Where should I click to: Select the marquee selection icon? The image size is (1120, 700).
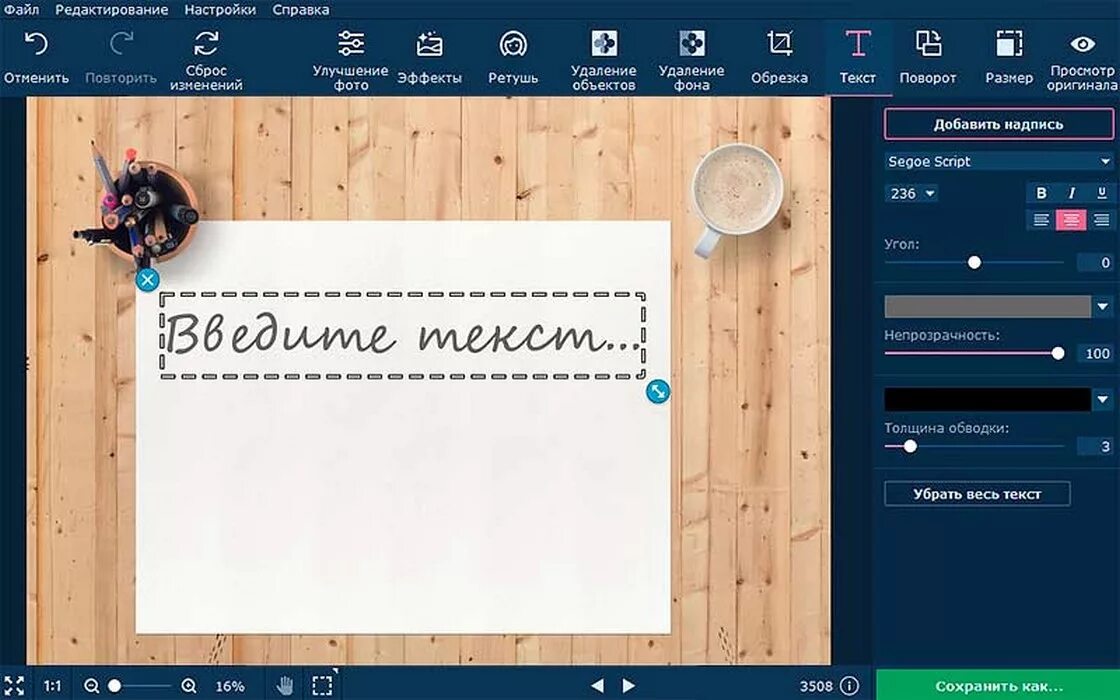tap(323, 685)
